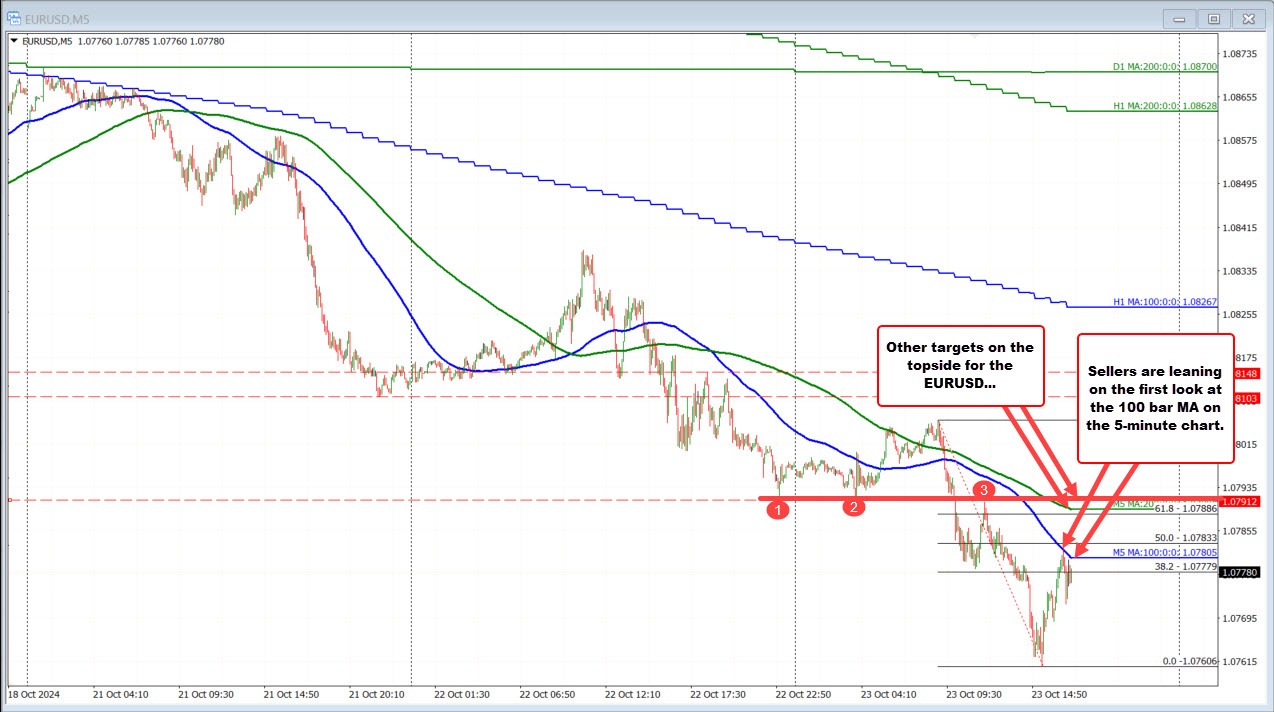Click the 1.08255 price scale value
1274x712 pixels.
[1241, 314]
